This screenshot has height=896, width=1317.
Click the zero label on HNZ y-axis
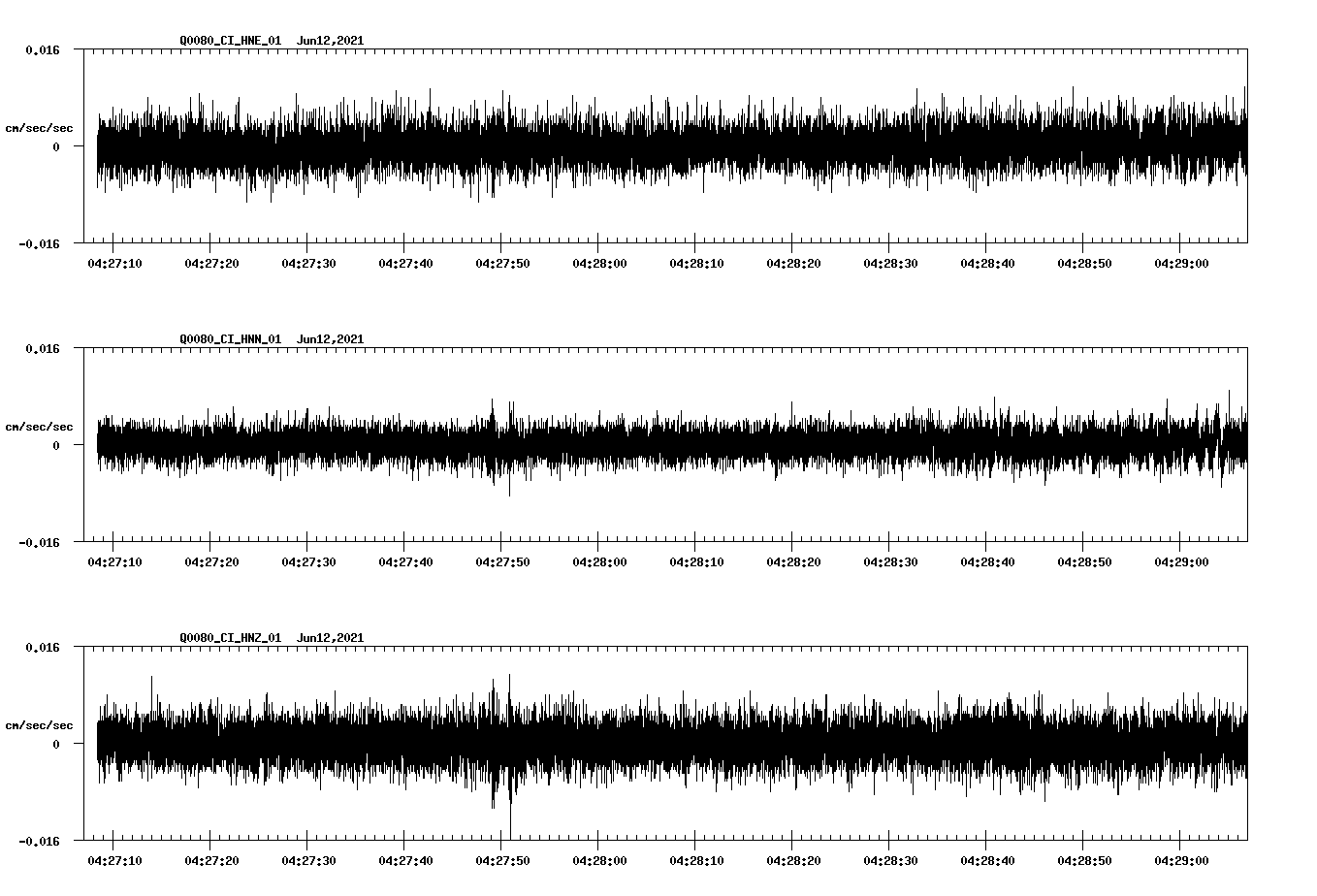[56, 744]
